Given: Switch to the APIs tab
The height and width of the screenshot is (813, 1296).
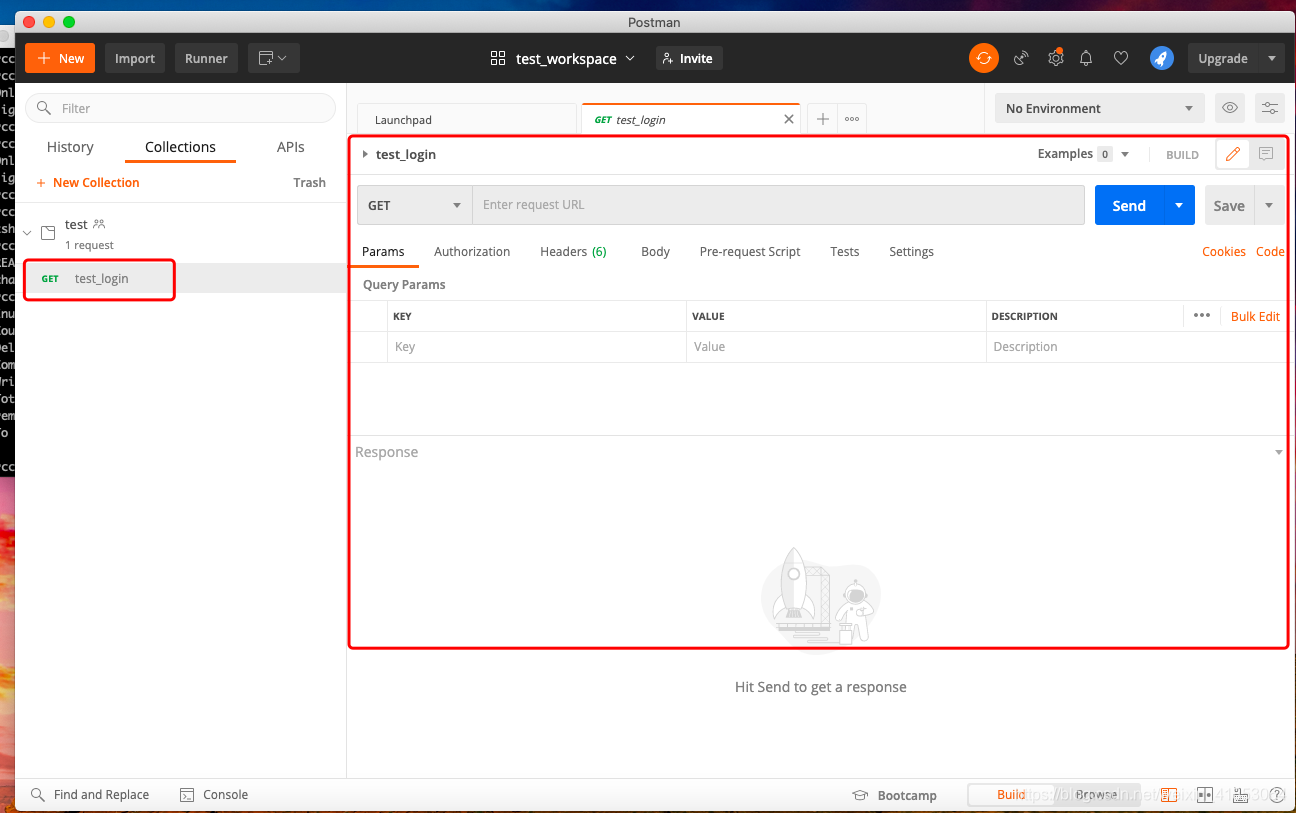Looking at the screenshot, I should [x=291, y=147].
